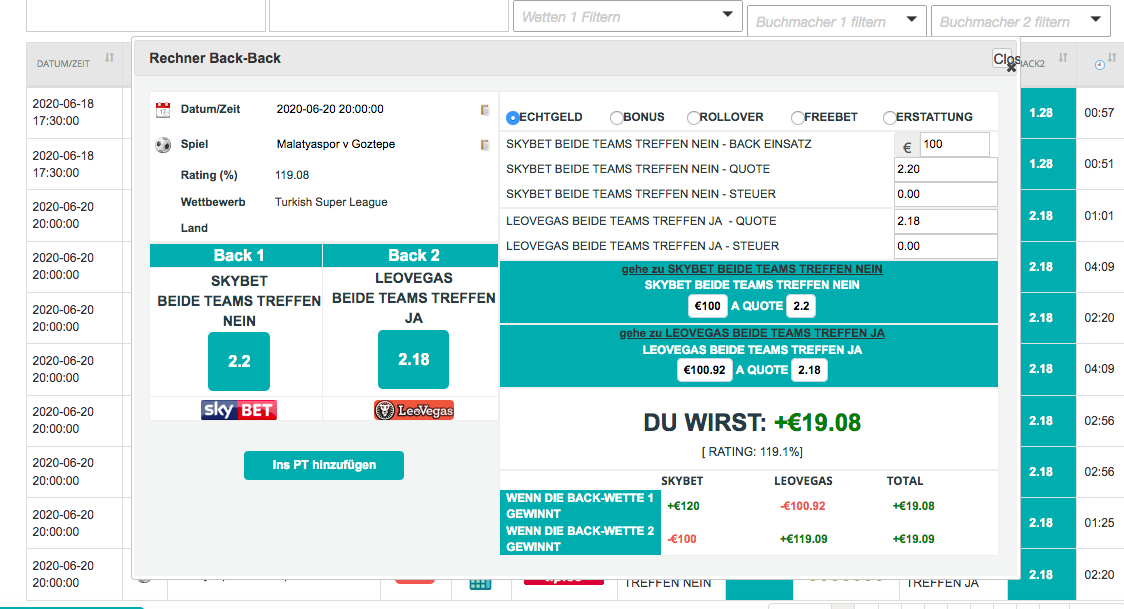Click the +€119.09 LeoVegas result cell
The width and height of the screenshot is (1124, 609).
804,539
